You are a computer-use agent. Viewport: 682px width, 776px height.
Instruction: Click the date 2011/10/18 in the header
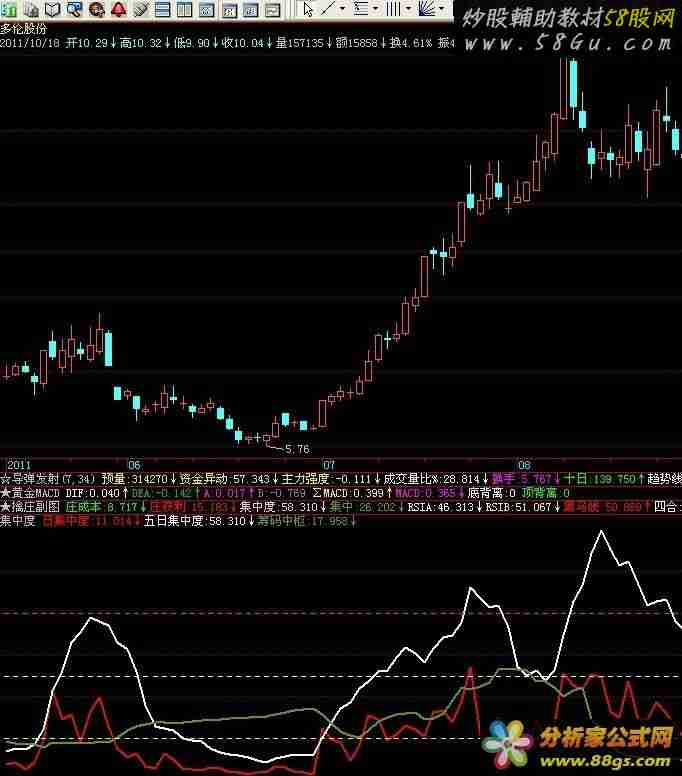click(30, 43)
